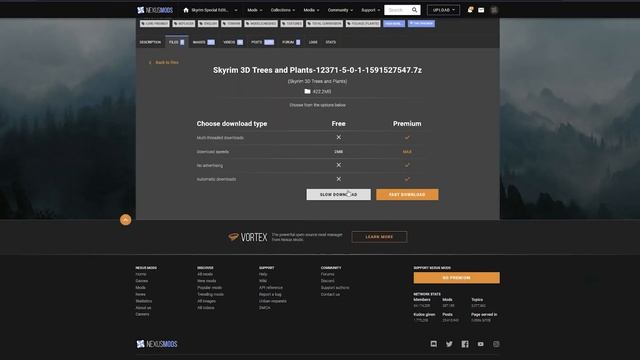Viewport: 640px width, 360px height.
Task: Expand the Skyrim Special Edition game dropdown
Action: coord(214,10)
